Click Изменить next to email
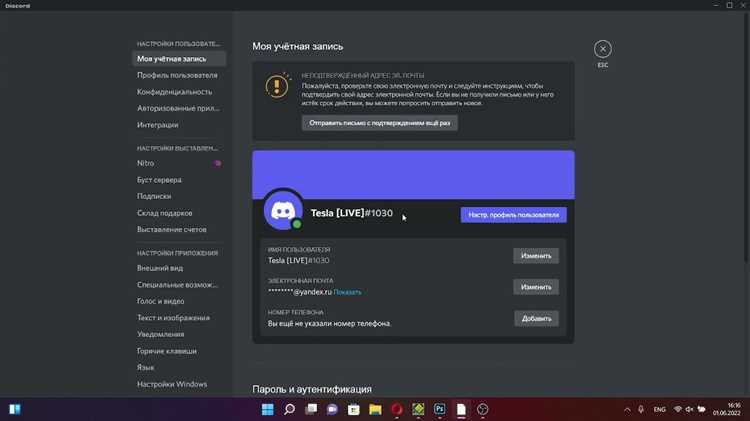 pyautogui.click(x=536, y=287)
